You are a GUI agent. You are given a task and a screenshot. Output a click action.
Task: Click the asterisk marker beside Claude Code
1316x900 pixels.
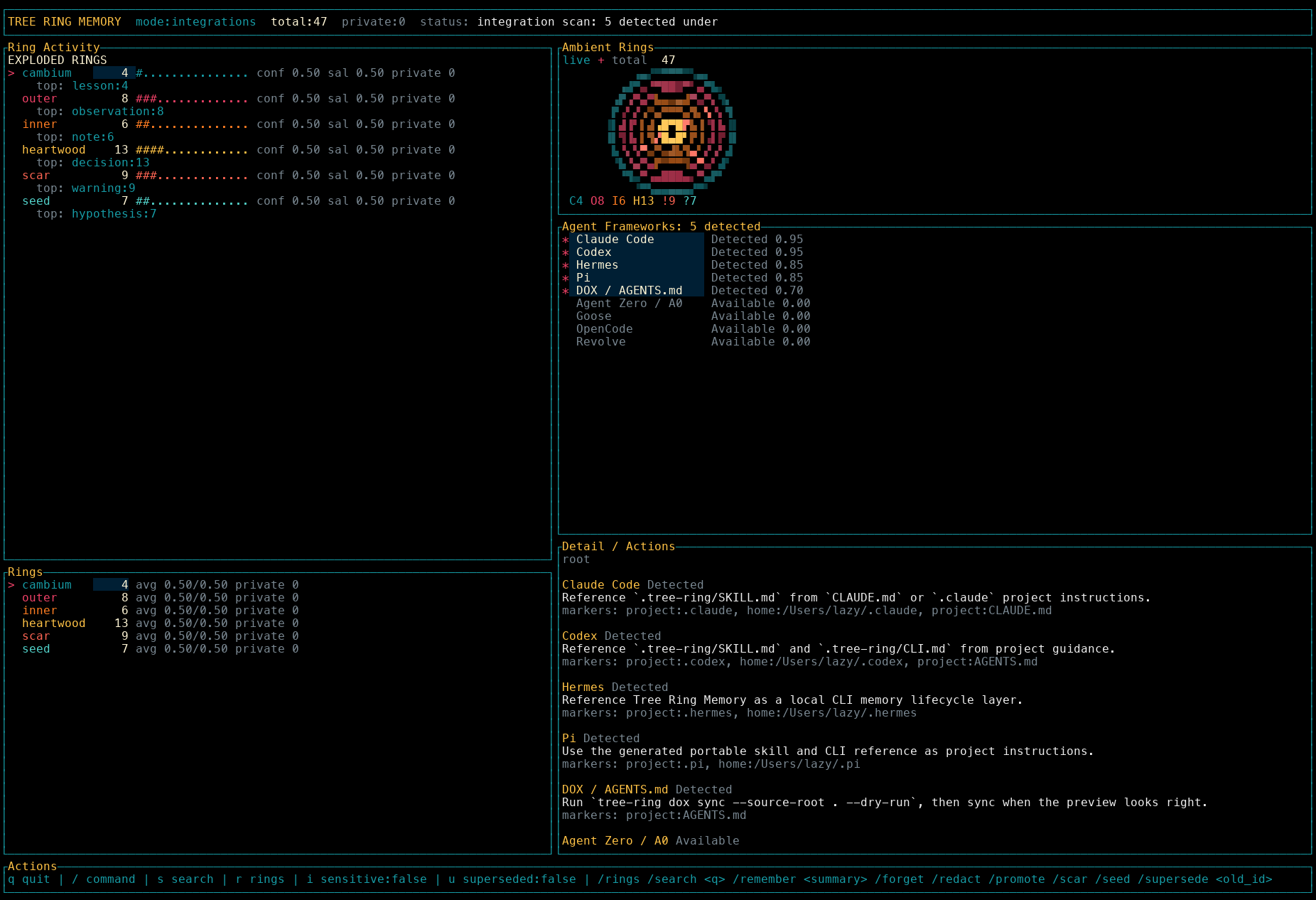pos(566,240)
